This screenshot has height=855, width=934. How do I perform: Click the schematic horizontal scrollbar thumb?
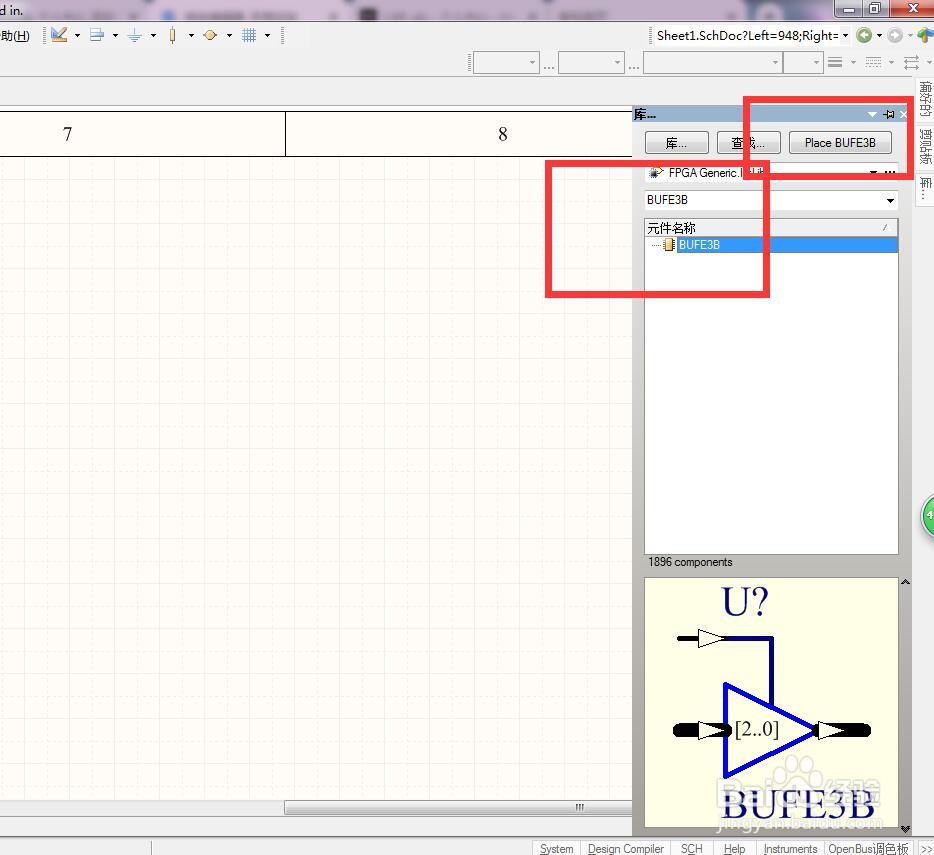coord(458,807)
